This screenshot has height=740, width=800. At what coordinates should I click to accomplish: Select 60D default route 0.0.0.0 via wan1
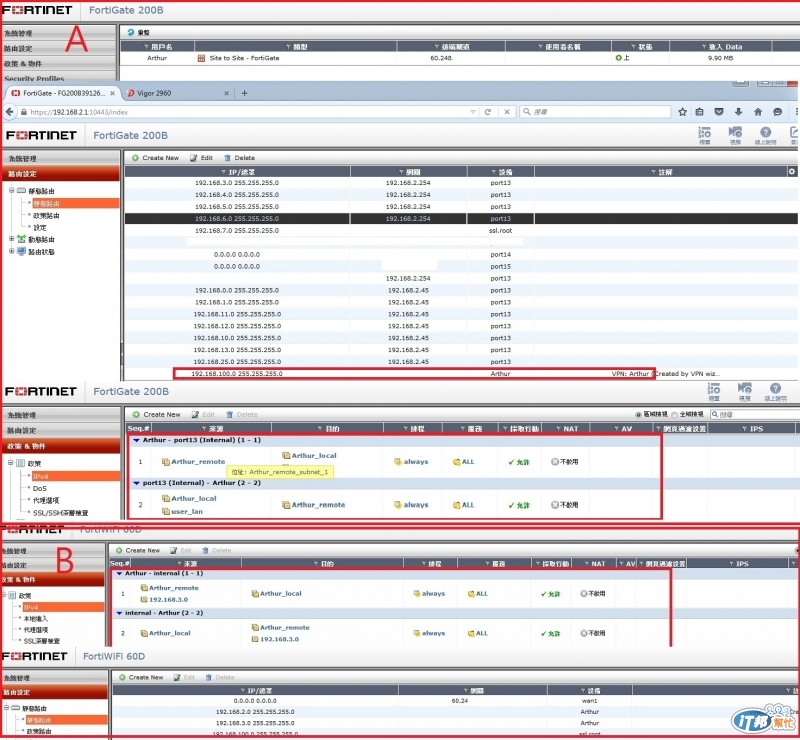tap(454, 701)
